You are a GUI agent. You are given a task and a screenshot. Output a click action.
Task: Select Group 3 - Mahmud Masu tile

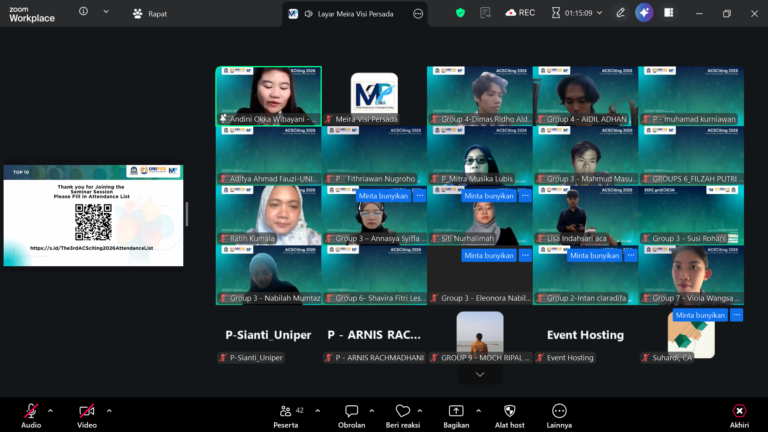tap(586, 156)
